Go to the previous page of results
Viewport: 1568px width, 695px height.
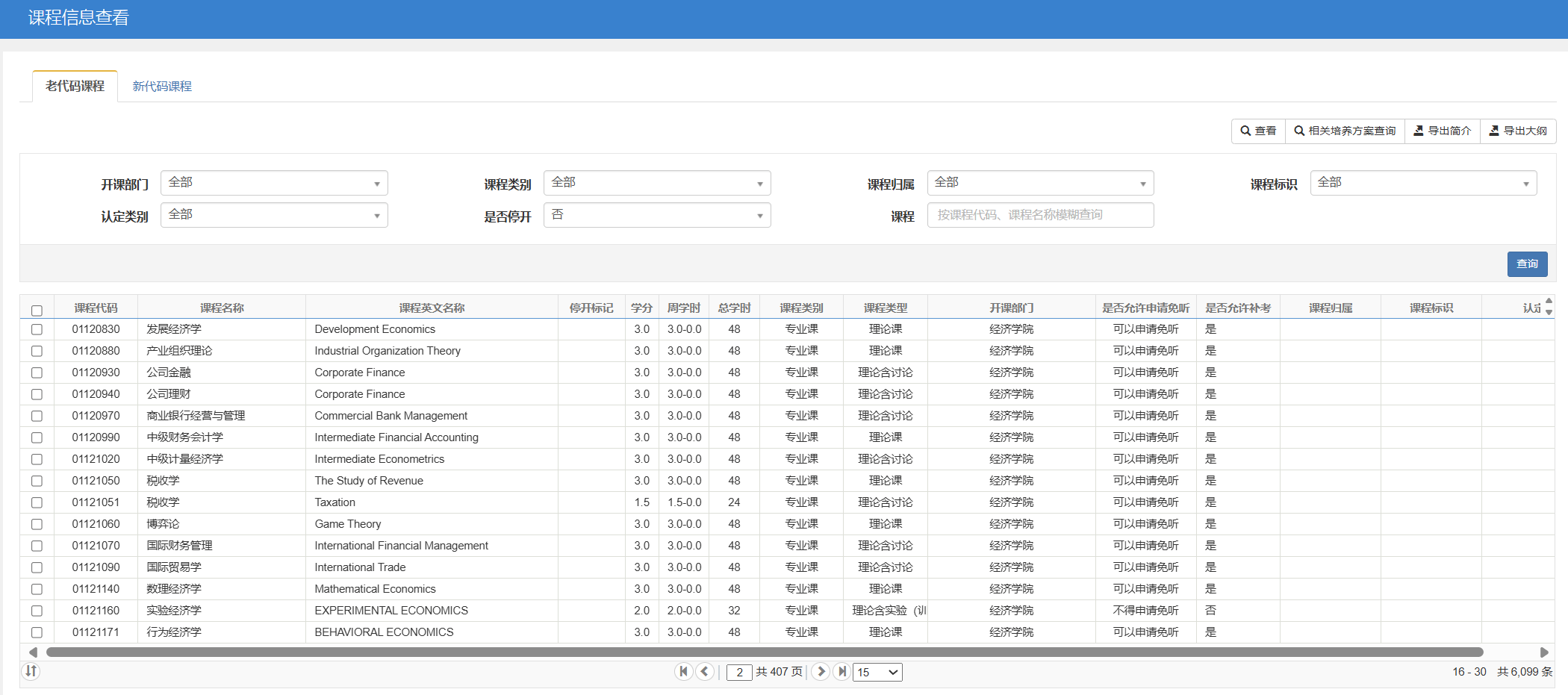coord(704,671)
